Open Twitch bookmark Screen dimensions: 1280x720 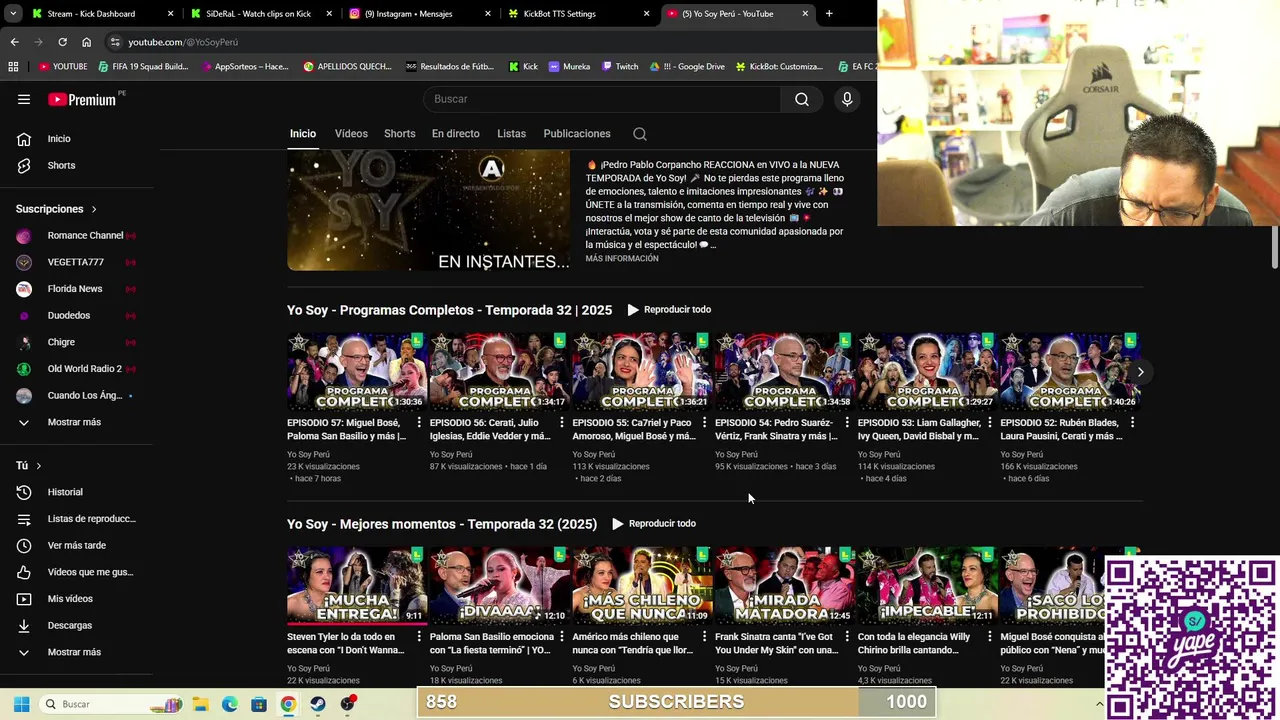coord(619,67)
